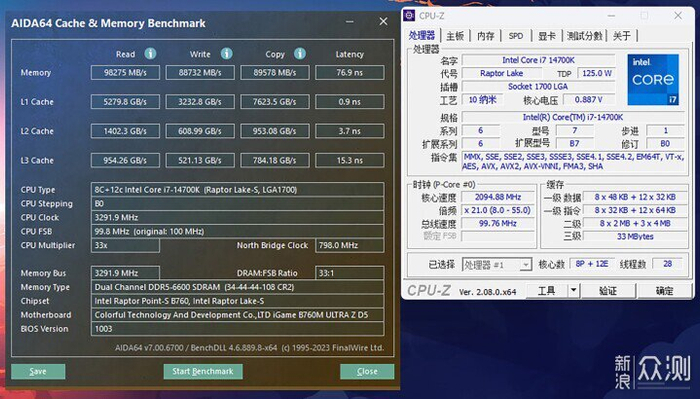Open the 处理器 #1 selection dropdown
The height and width of the screenshot is (399, 700).
(497, 265)
